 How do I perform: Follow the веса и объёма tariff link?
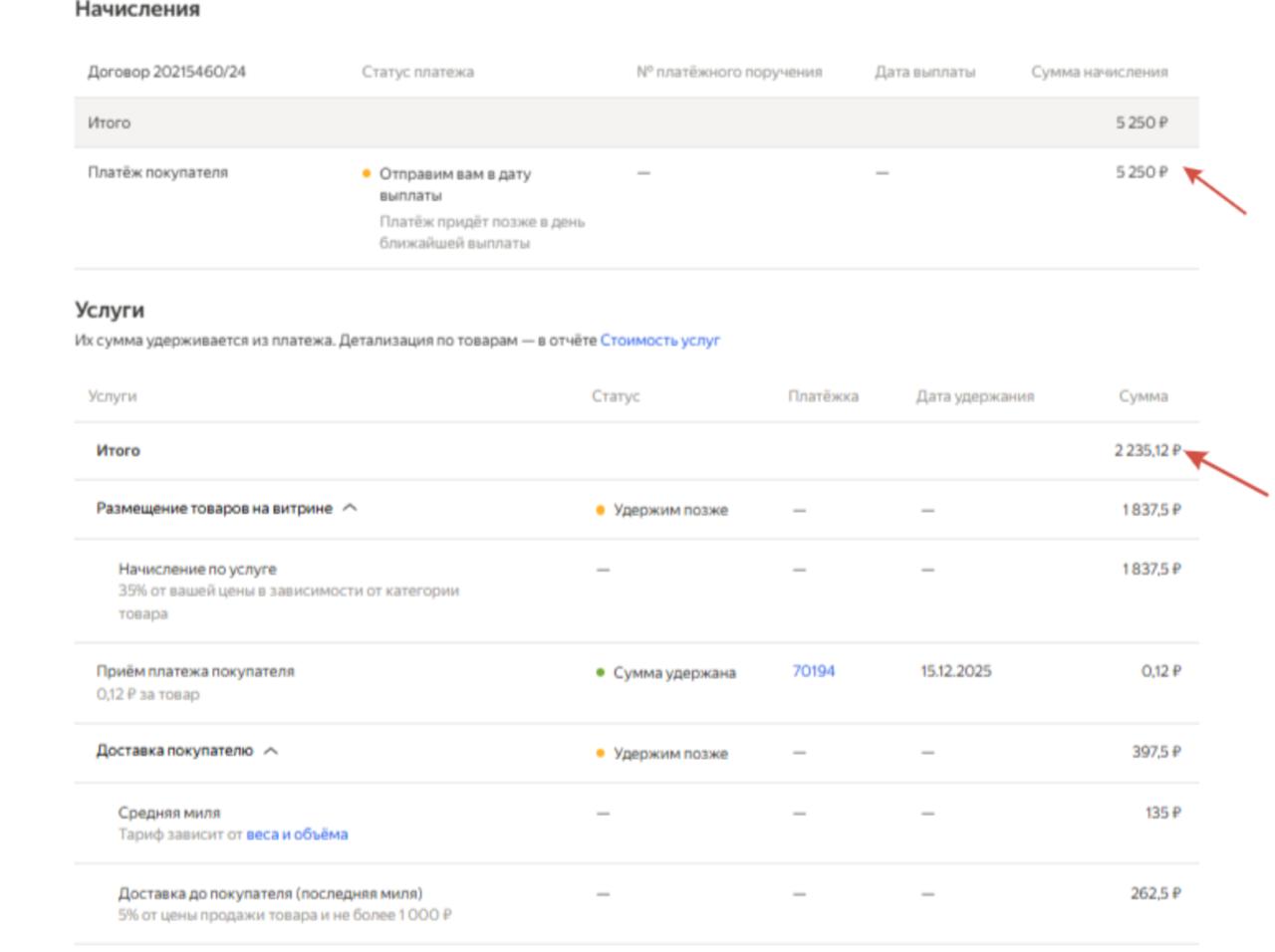tap(297, 834)
